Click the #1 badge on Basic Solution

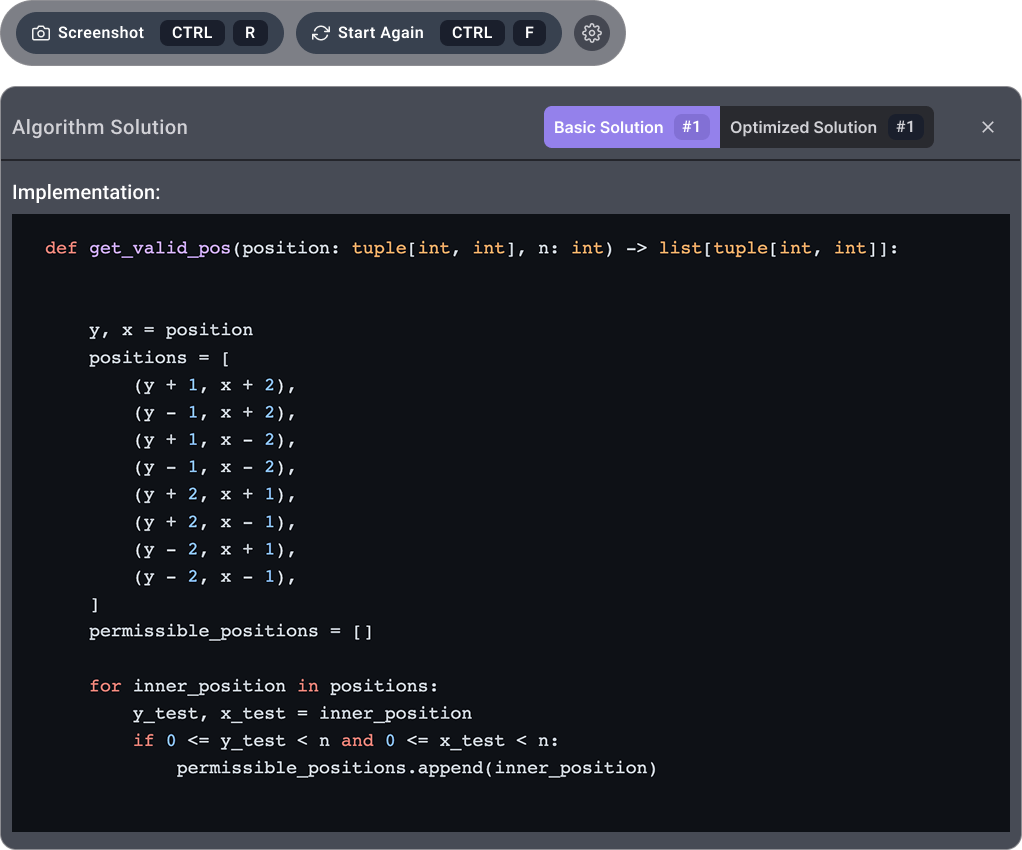[x=691, y=127]
